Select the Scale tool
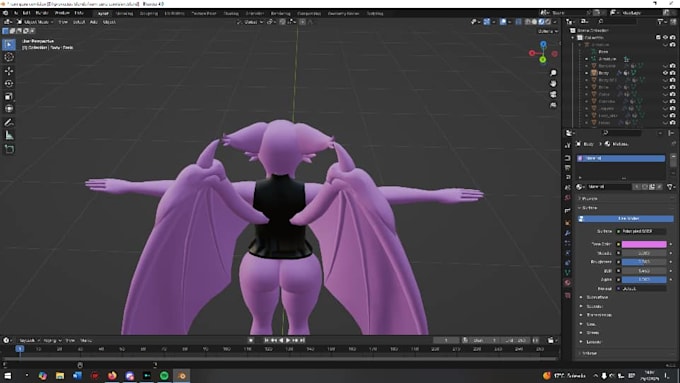This screenshot has height=383, width=680. pos(9,96)
